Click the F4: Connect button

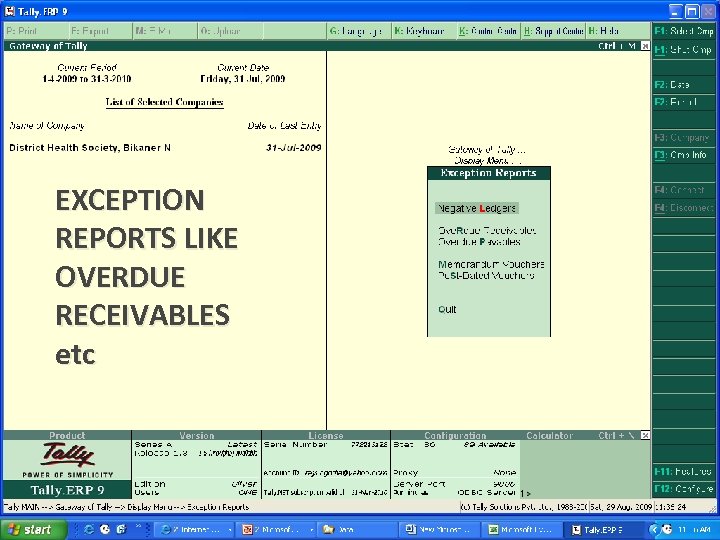[684, 190]
